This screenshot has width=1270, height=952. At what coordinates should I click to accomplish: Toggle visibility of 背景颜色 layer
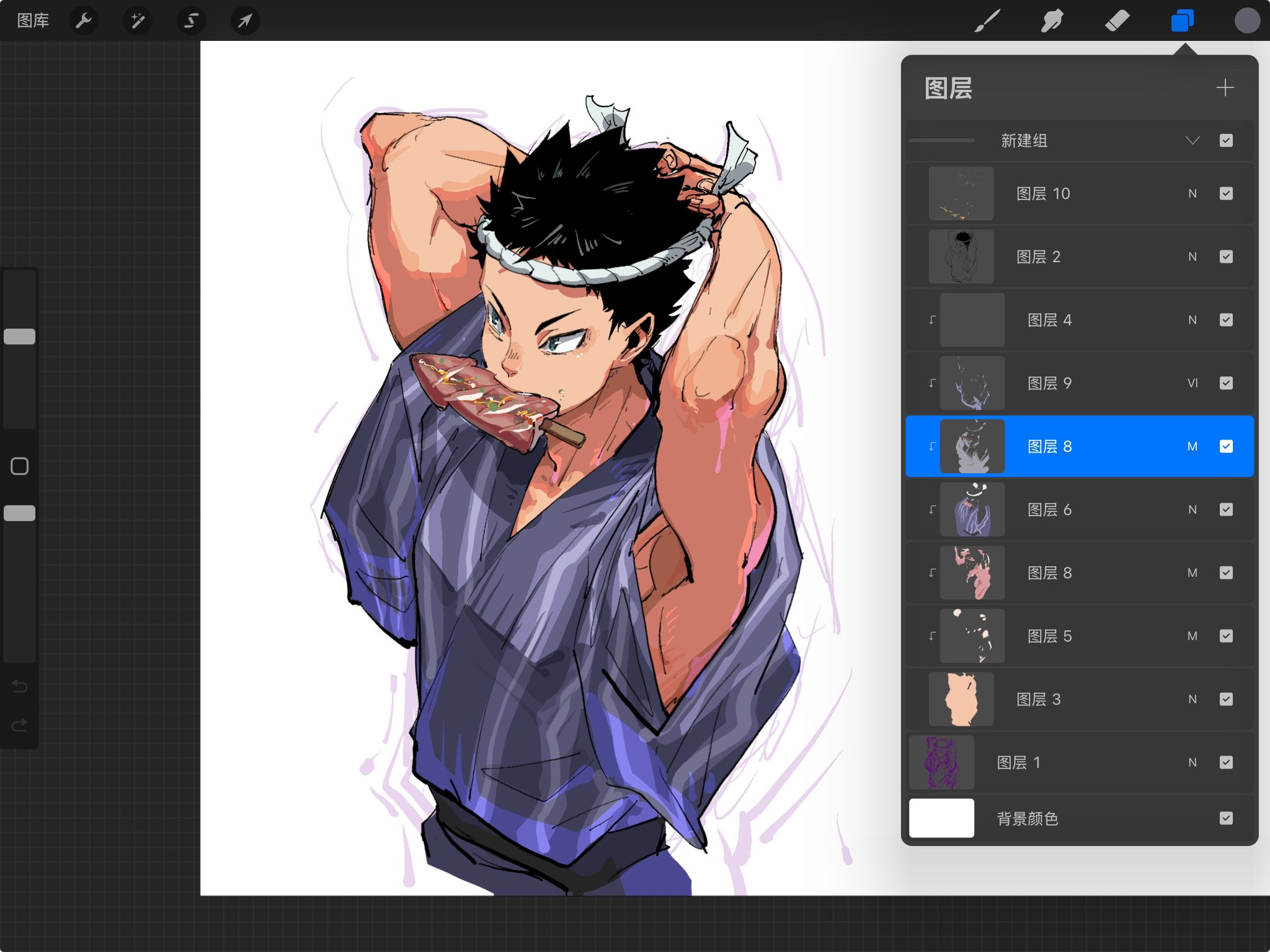coord(1226,818)
